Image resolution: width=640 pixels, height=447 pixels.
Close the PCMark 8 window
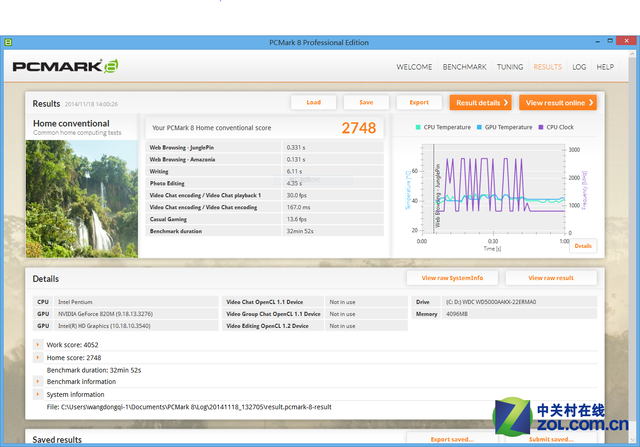tap(627, 40)
